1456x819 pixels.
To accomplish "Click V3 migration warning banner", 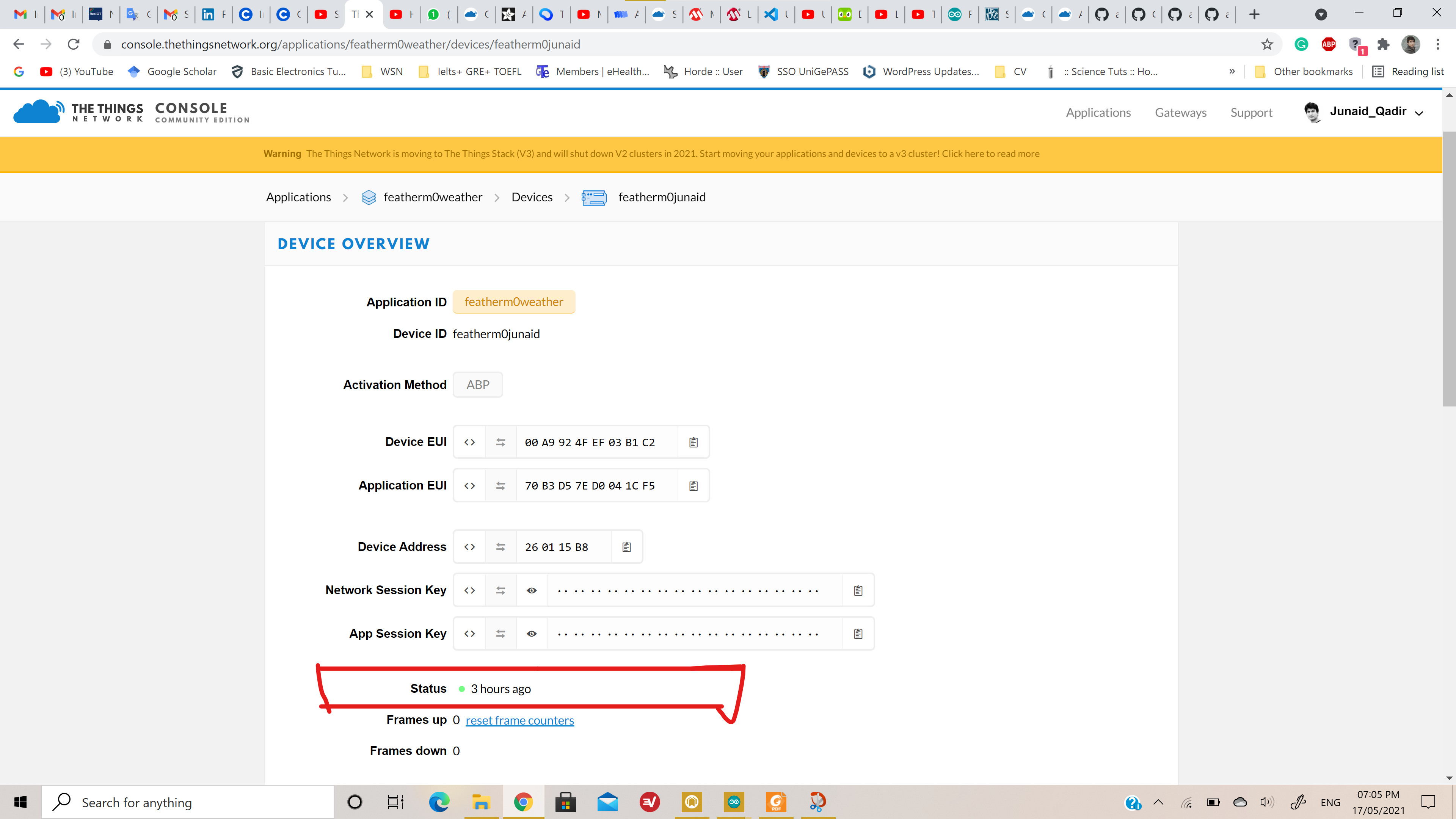I will click(x=721, y=154).
